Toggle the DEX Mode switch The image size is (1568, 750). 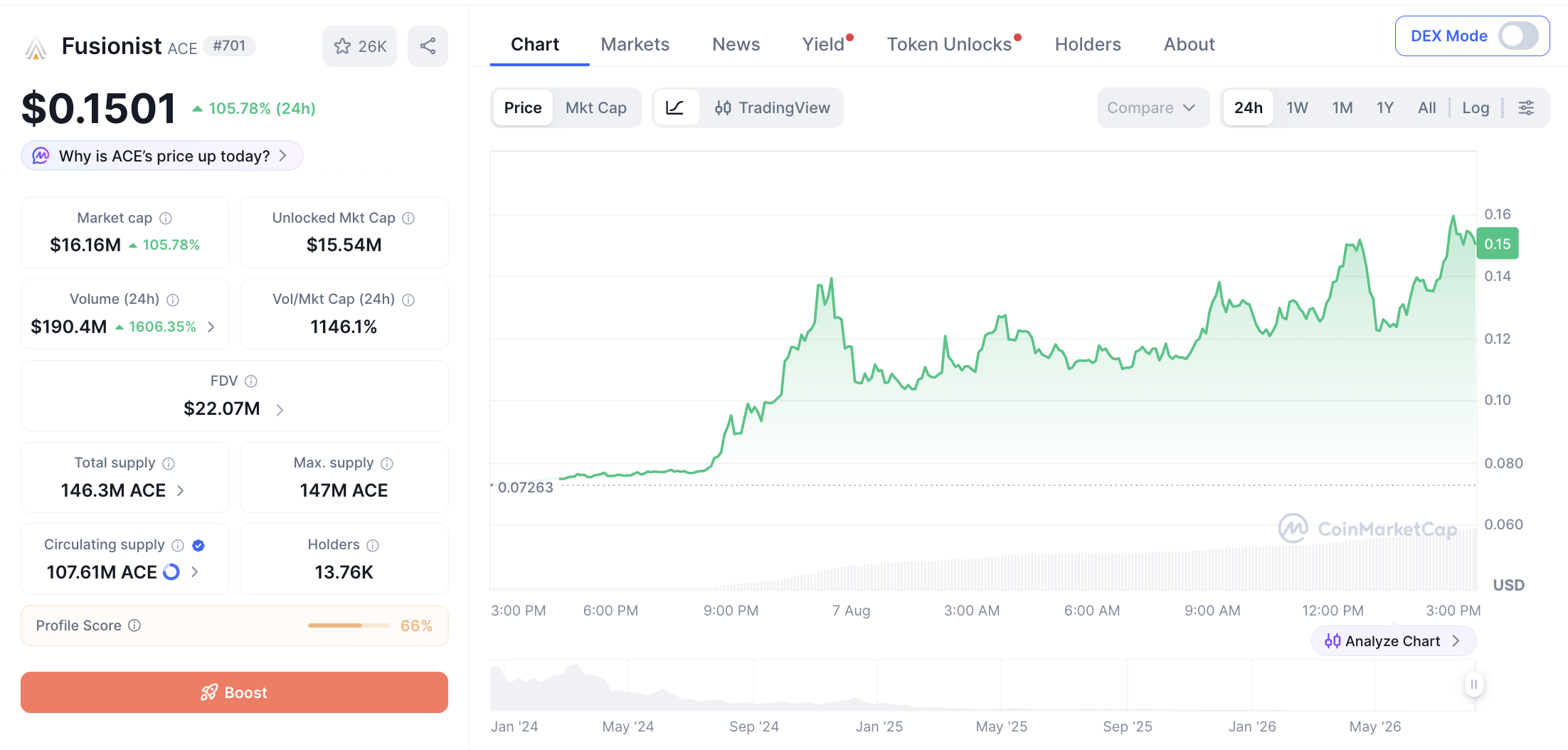click(x=1518, y=36)
